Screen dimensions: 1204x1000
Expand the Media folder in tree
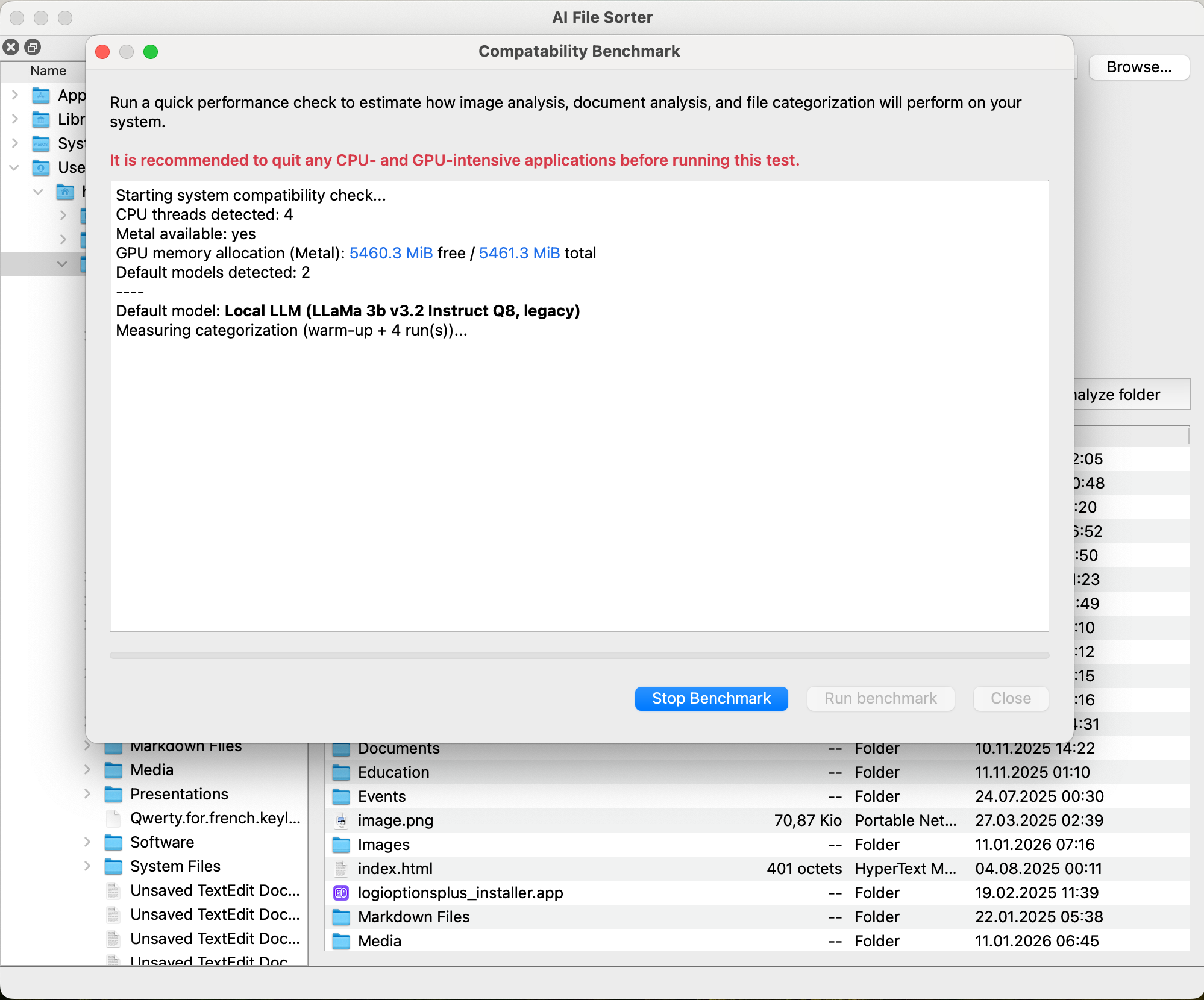(x=87, y=770)
